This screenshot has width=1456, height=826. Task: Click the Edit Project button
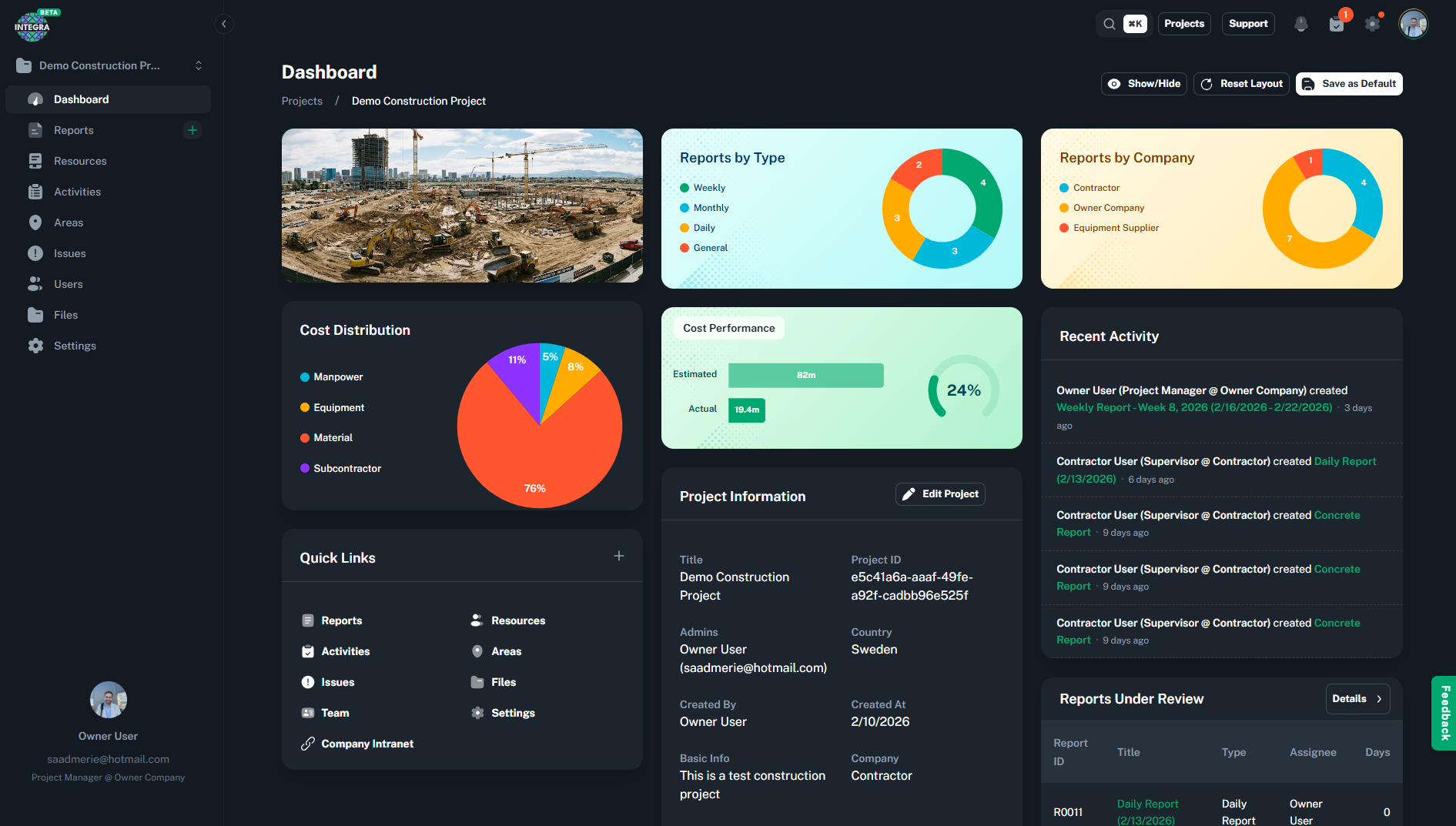pyautogui.click(x=940, y=494)
